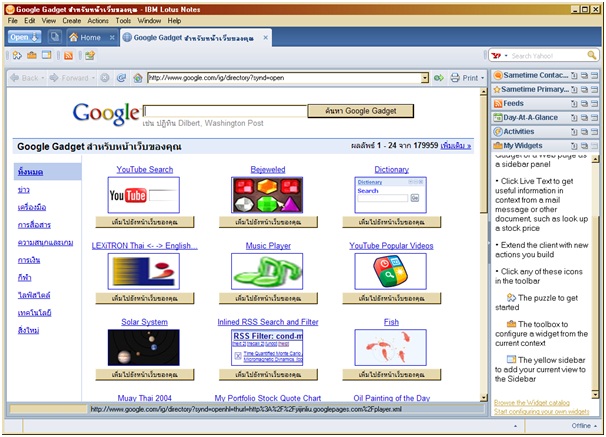Click the Forward navigation button

tap(69, 78)
